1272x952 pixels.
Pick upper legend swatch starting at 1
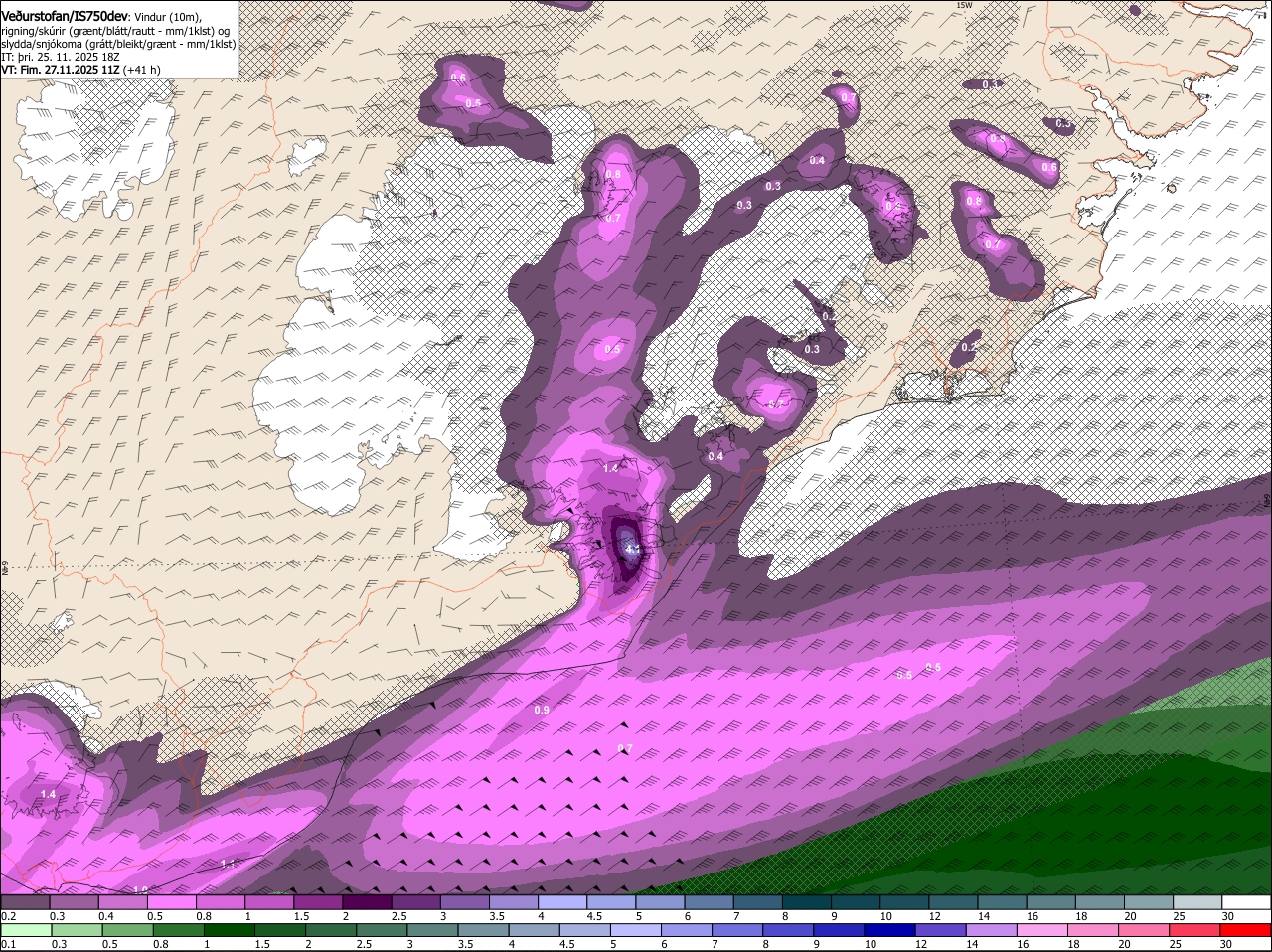click(268, 902)
